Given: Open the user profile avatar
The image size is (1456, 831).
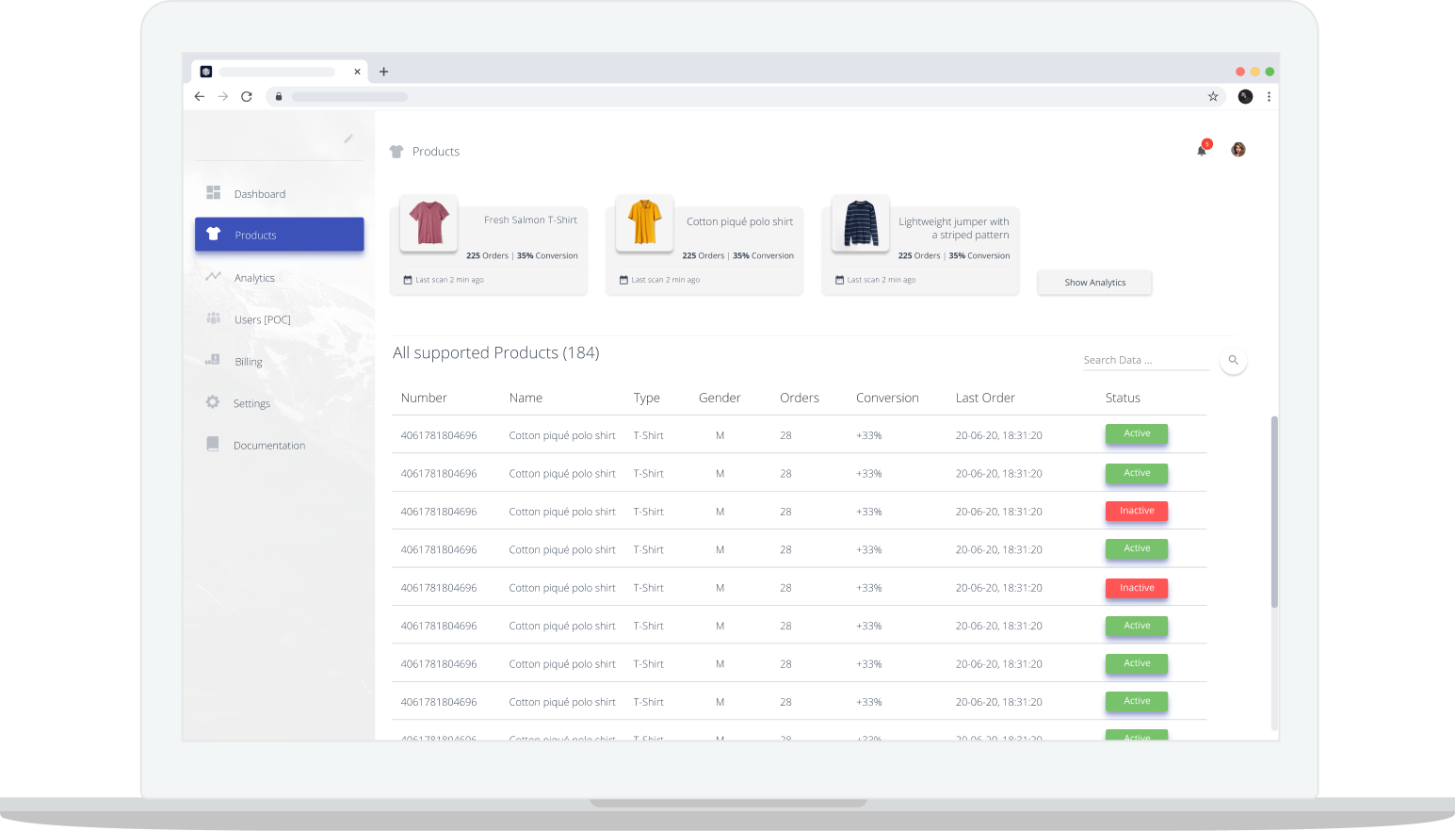Looking at the screenshot, I should click(1238, 150).
